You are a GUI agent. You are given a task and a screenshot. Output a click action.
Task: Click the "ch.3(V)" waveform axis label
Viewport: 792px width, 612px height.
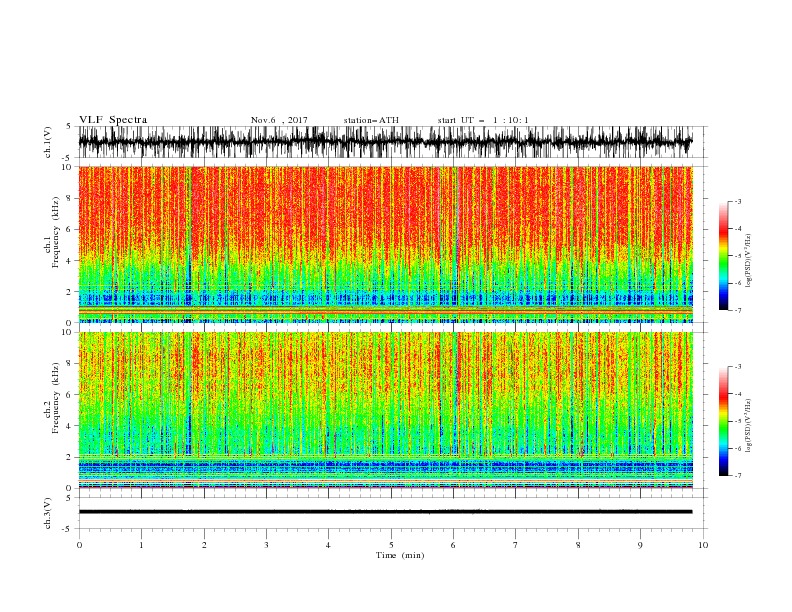[48, 513]
